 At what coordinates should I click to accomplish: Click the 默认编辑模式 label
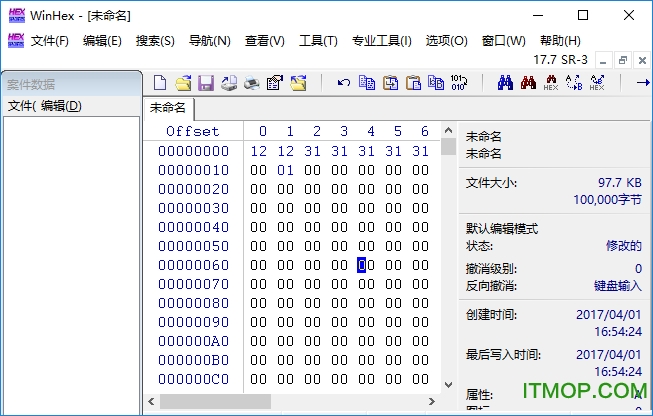(x=502, y=229)
